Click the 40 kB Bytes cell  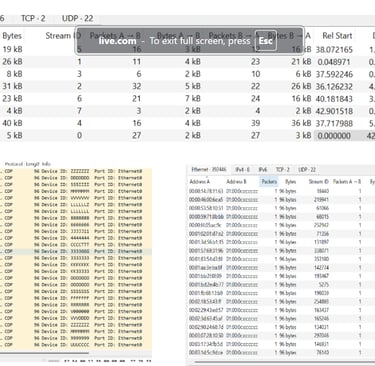13,123
